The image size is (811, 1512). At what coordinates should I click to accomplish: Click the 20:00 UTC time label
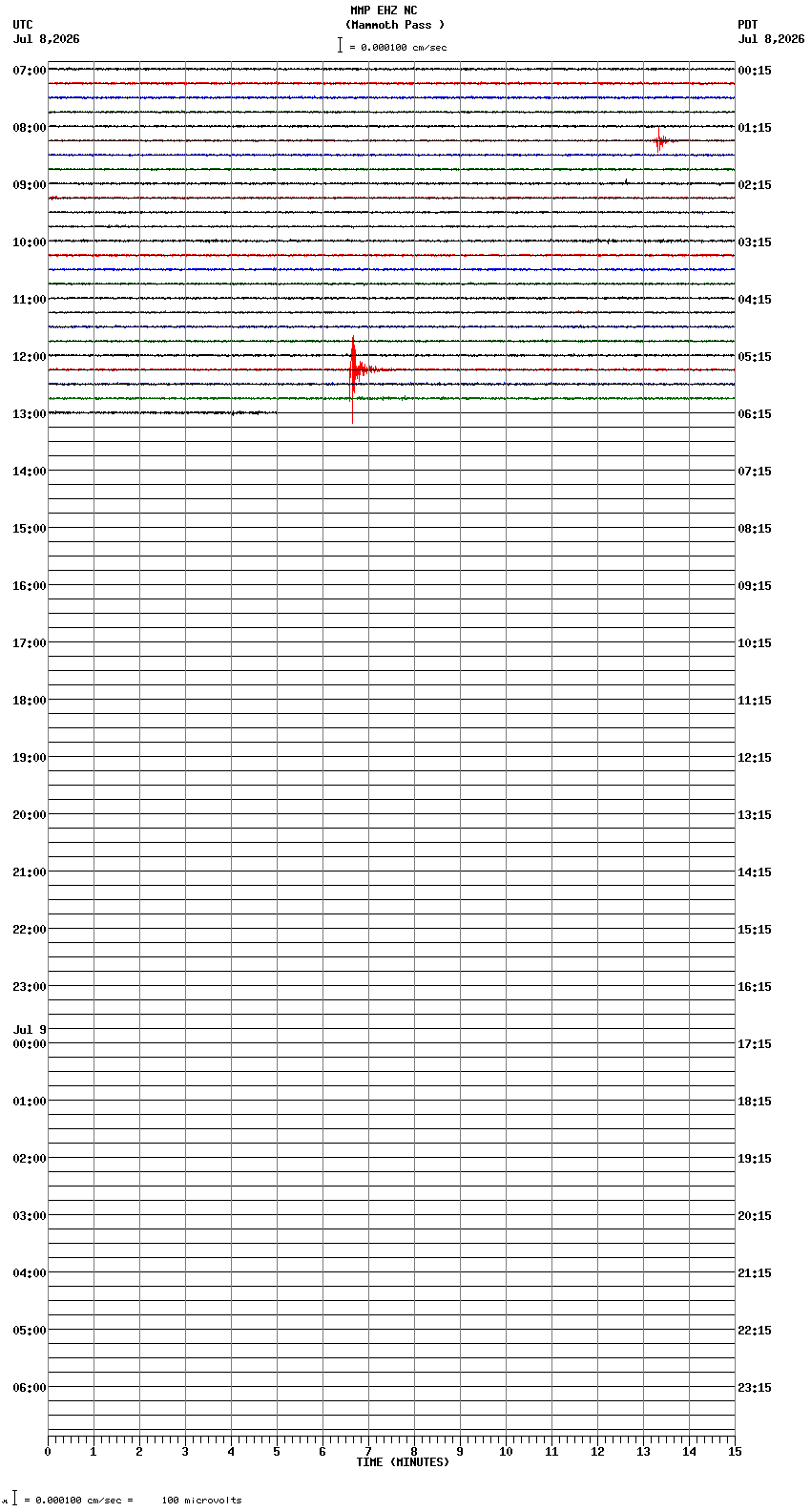[x=30, y=815]
